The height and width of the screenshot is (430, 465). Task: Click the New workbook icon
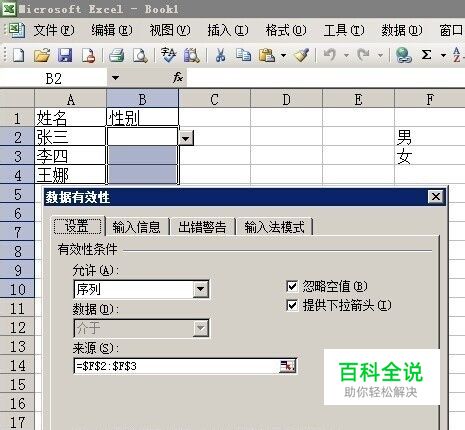[x=19, y=55]
